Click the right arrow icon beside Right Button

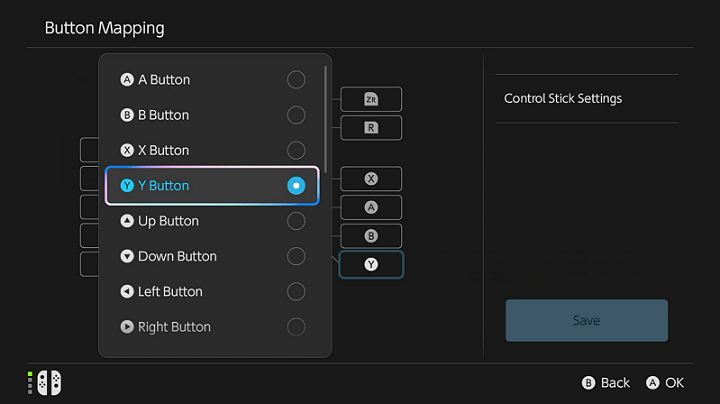pos(127,327)
